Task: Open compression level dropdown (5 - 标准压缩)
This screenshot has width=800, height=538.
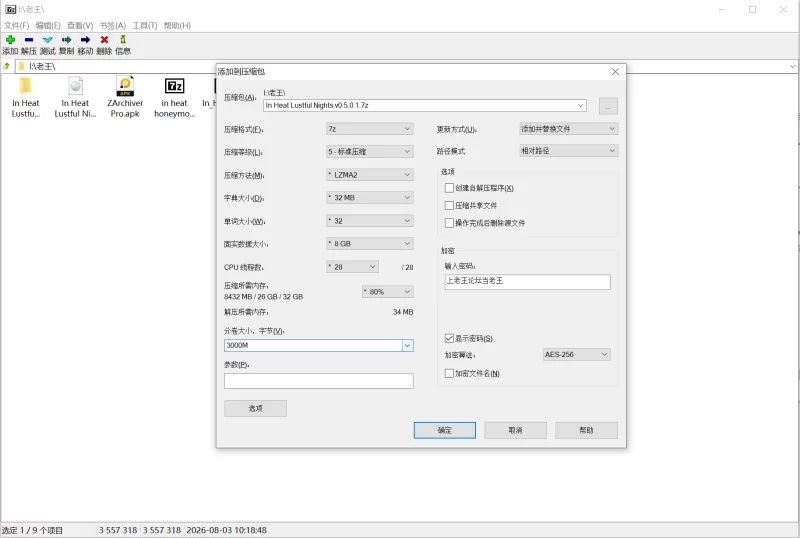Action: [x=369, y=152]
